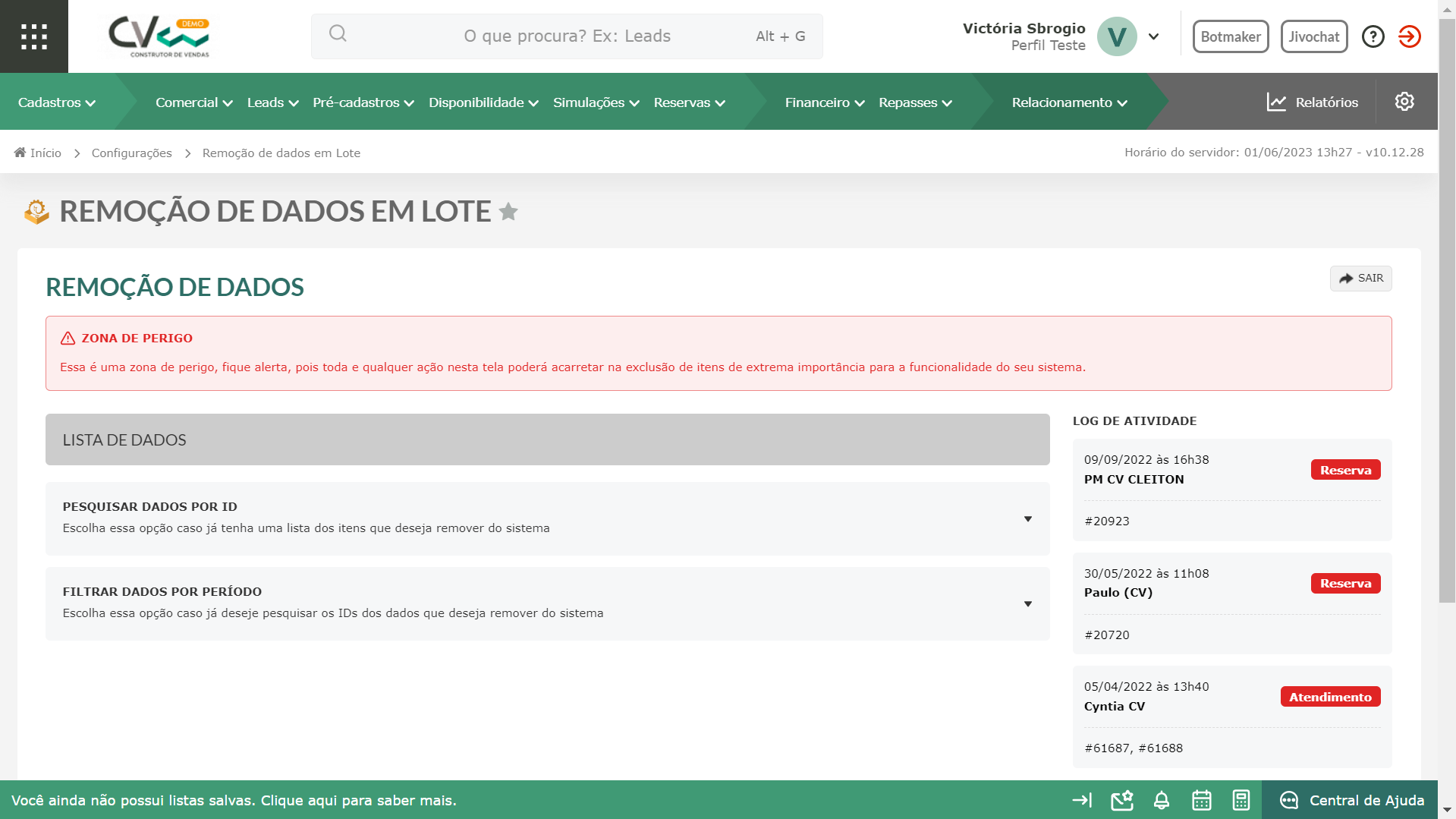
Task: Click the Jivochat button
Action: pos(1314,36)
